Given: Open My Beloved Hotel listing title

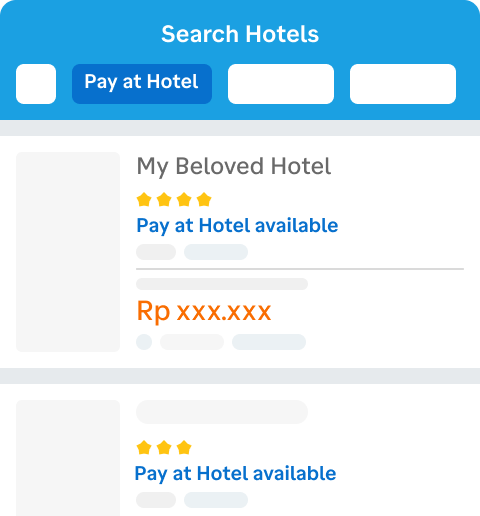Looking at the screenshot, I should (x=234, y=166).
